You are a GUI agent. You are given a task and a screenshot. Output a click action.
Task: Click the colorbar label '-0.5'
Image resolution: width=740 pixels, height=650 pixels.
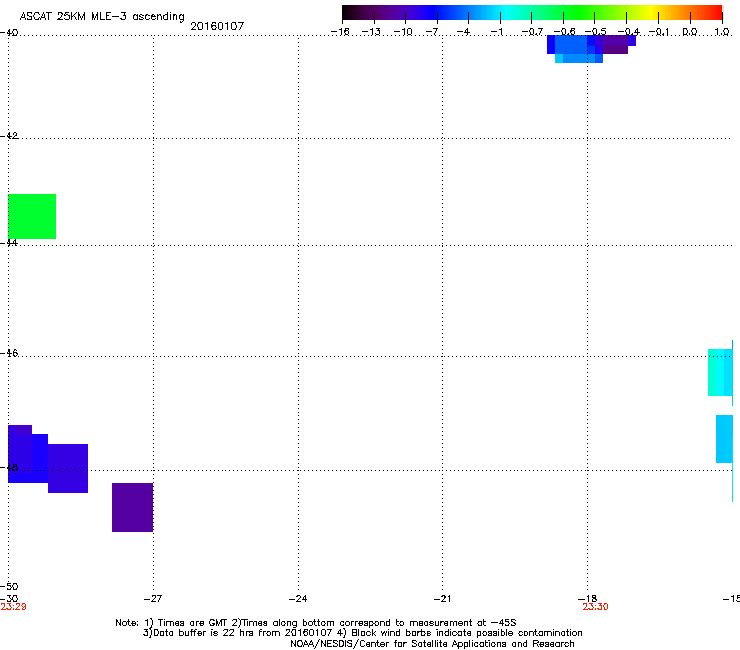tap(596, 32)
